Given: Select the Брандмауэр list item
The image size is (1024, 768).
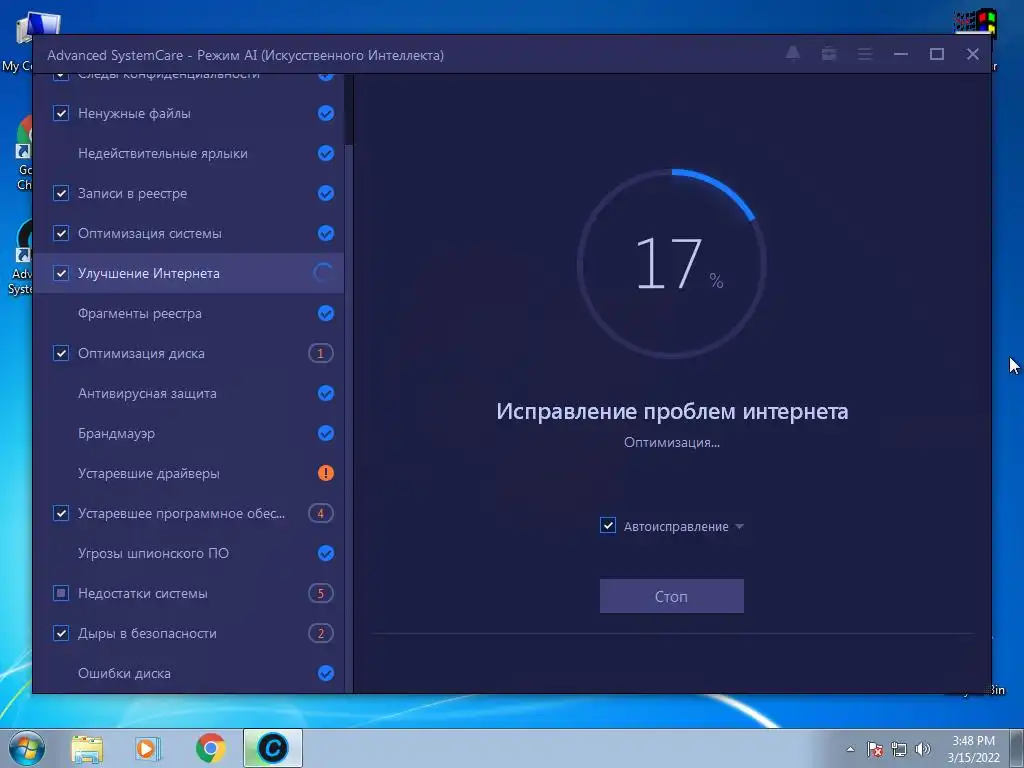Looking at the screenshot, I should pos(188,433).
